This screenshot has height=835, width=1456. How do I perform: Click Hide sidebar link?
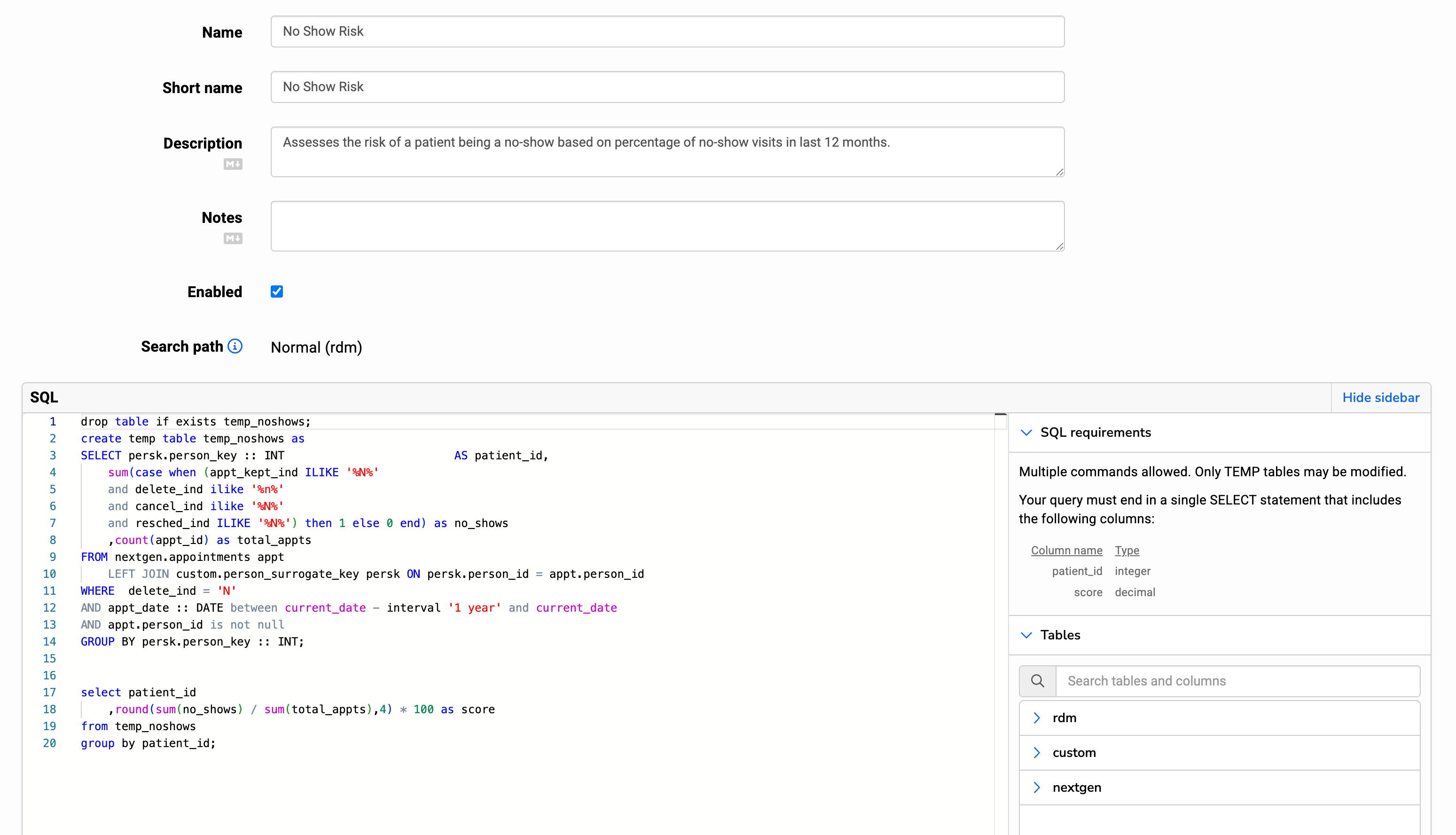coord(1380,397)
